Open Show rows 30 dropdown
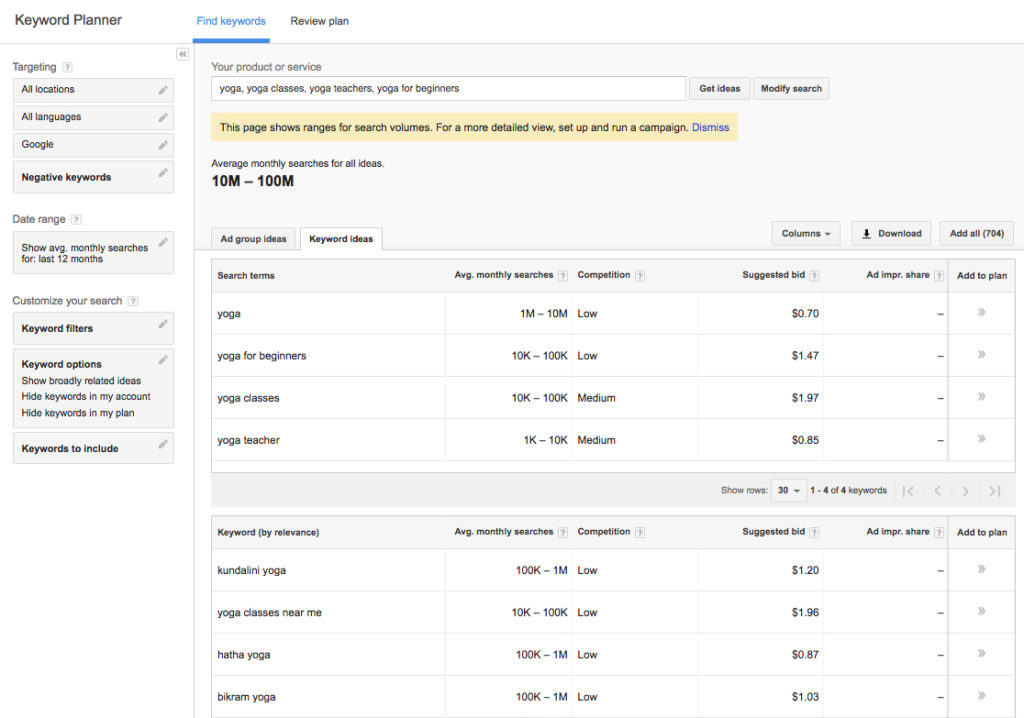The image size is (1024, 718). click(x=788, y=490)
